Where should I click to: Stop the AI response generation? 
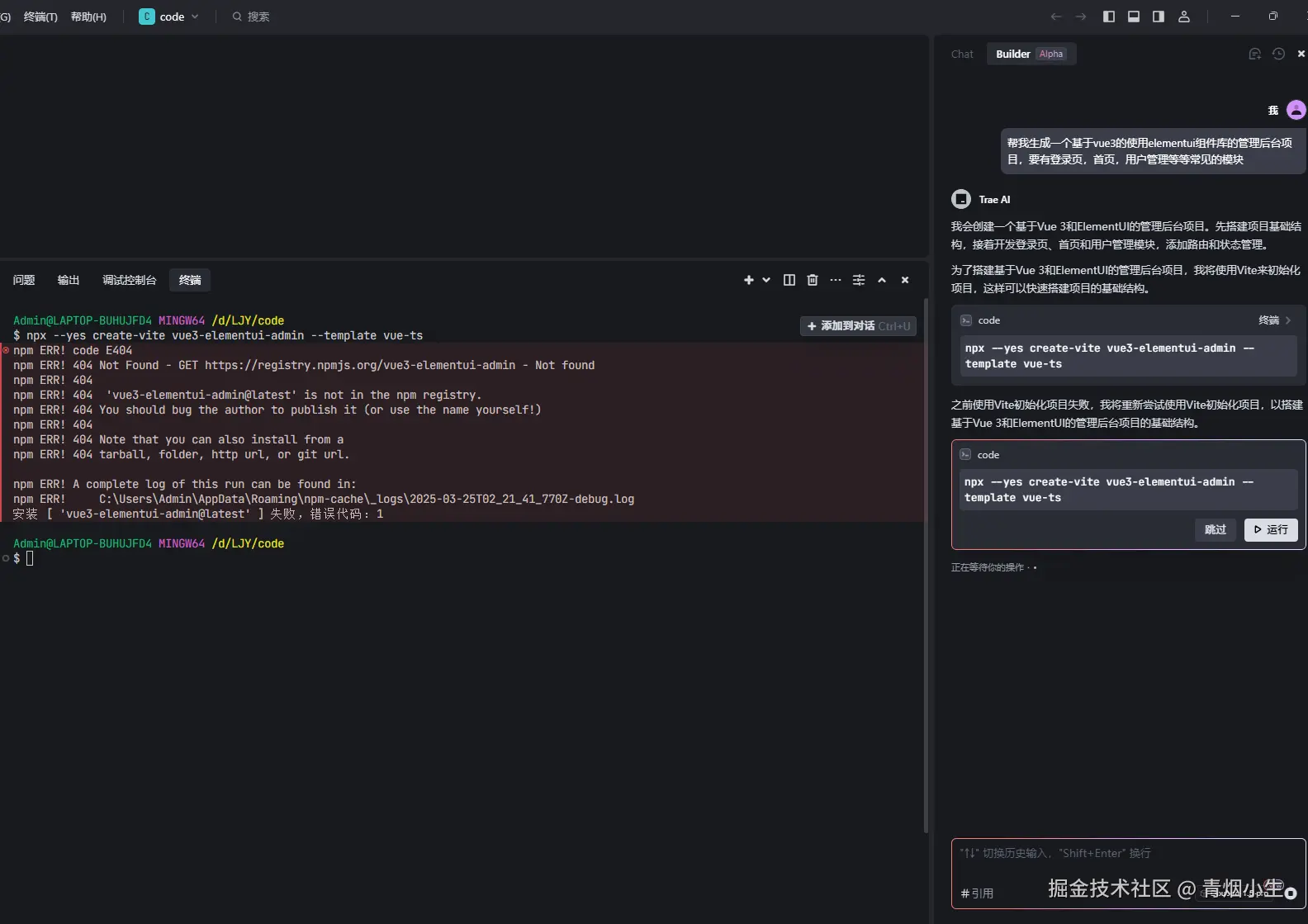1291,893
